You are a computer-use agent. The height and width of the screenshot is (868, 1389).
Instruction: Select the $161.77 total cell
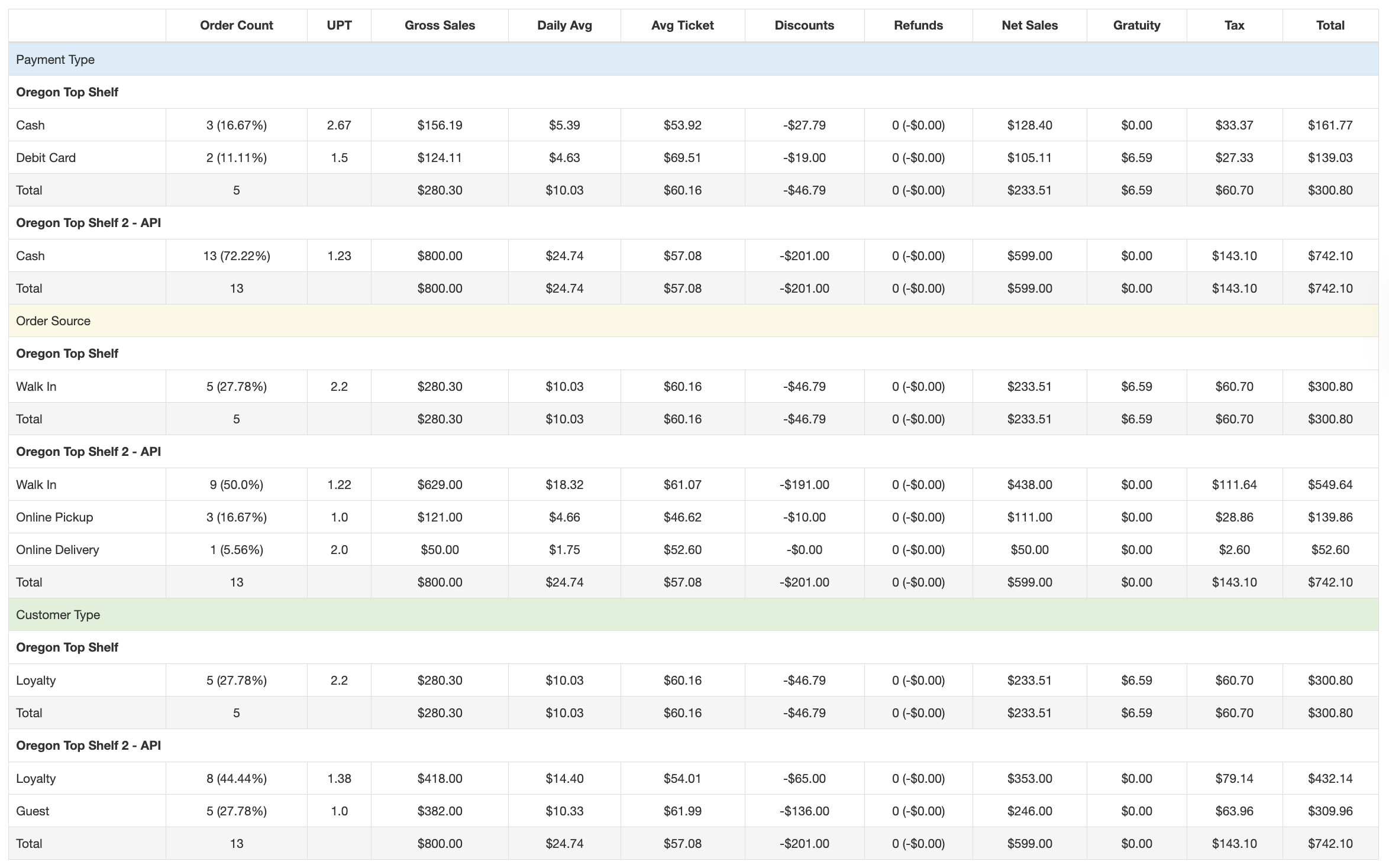point(1330,125)
